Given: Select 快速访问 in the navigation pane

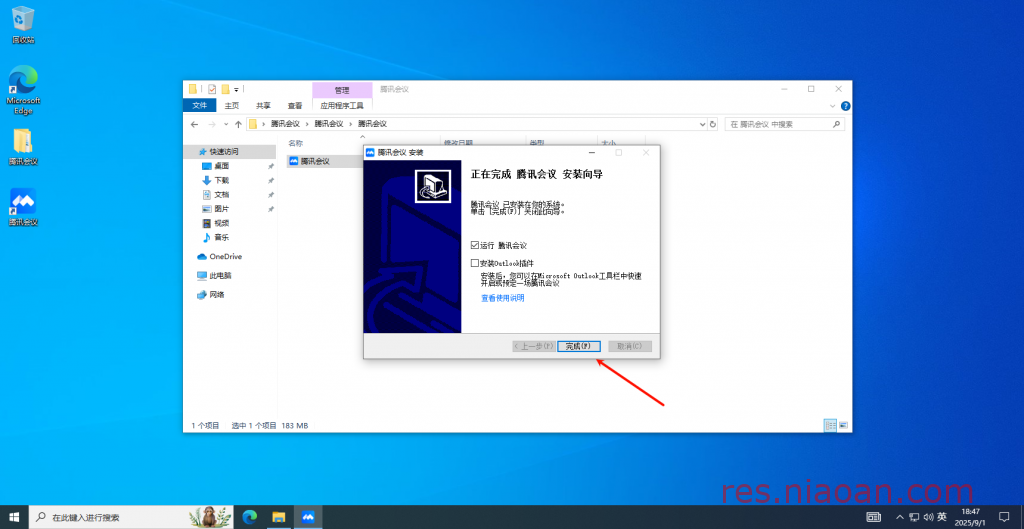Looking at the screenshot, I should [x=229, y=152].
